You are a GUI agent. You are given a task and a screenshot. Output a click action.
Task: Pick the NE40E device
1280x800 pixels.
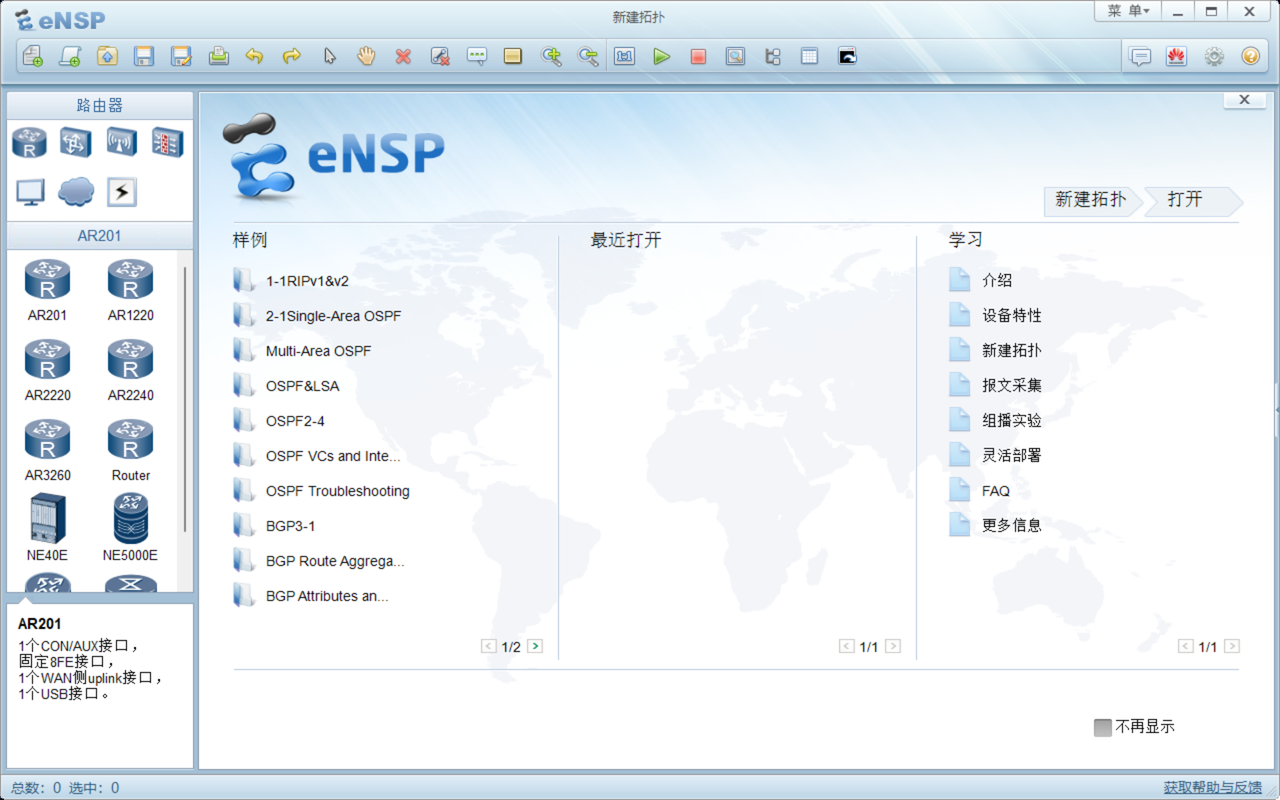[x=47, y=528]
